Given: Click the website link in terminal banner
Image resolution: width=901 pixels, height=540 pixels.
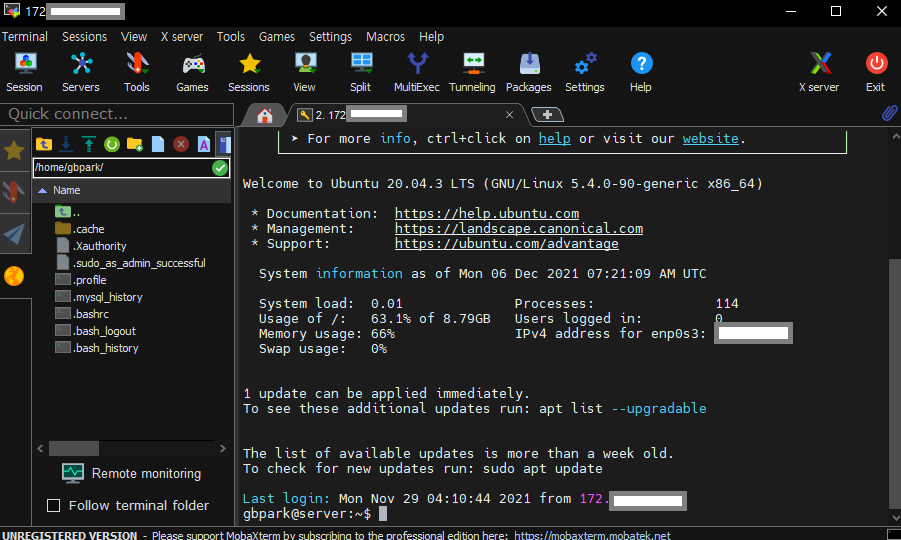Looking at the screenshot, I should [x=711, y=138].
